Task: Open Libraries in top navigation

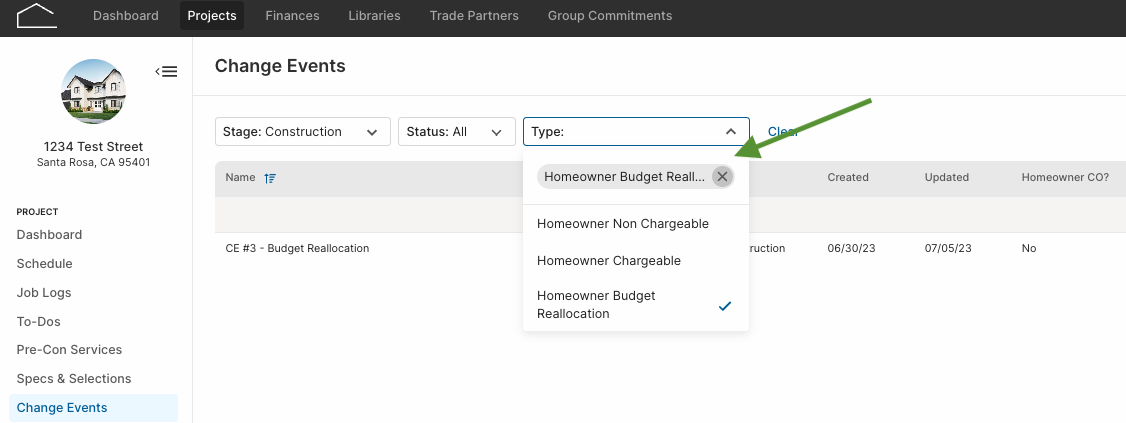Action: [374, 16]
